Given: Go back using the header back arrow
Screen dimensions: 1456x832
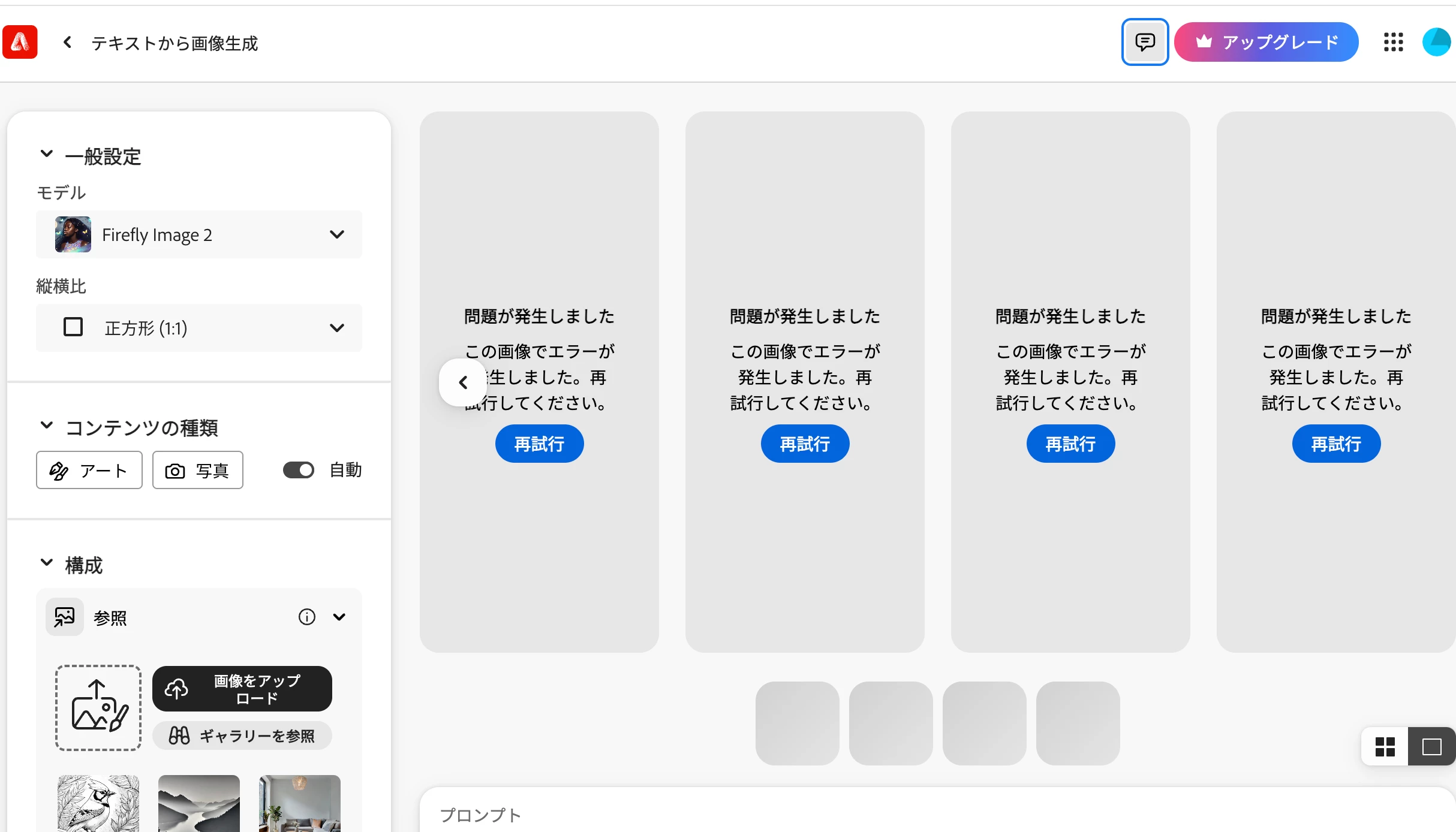Looking at the screenshot, I should [x=67, y=42].
